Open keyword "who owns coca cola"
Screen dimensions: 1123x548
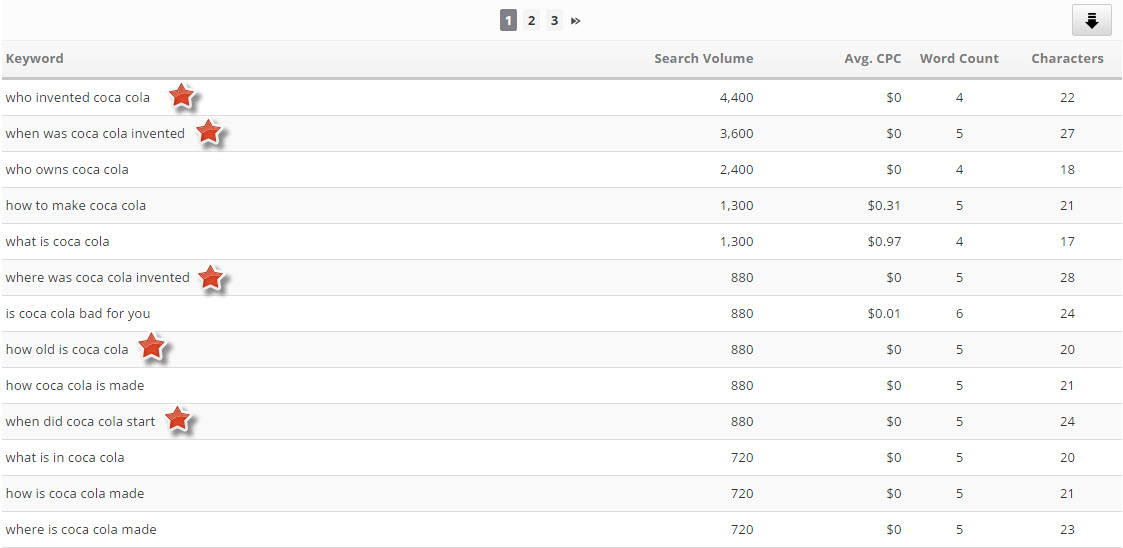[x=67, y=170]
